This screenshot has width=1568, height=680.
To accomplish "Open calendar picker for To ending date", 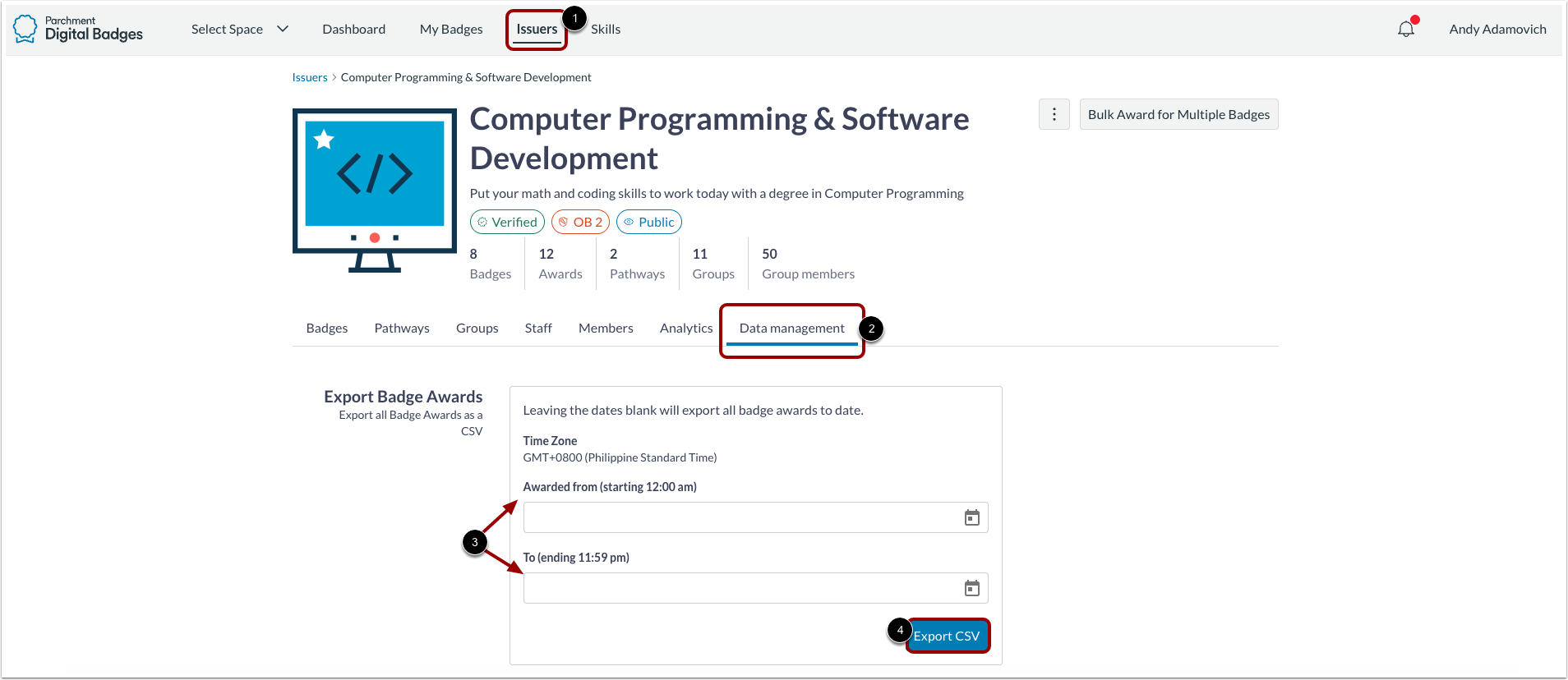I will tap(972, 588).
